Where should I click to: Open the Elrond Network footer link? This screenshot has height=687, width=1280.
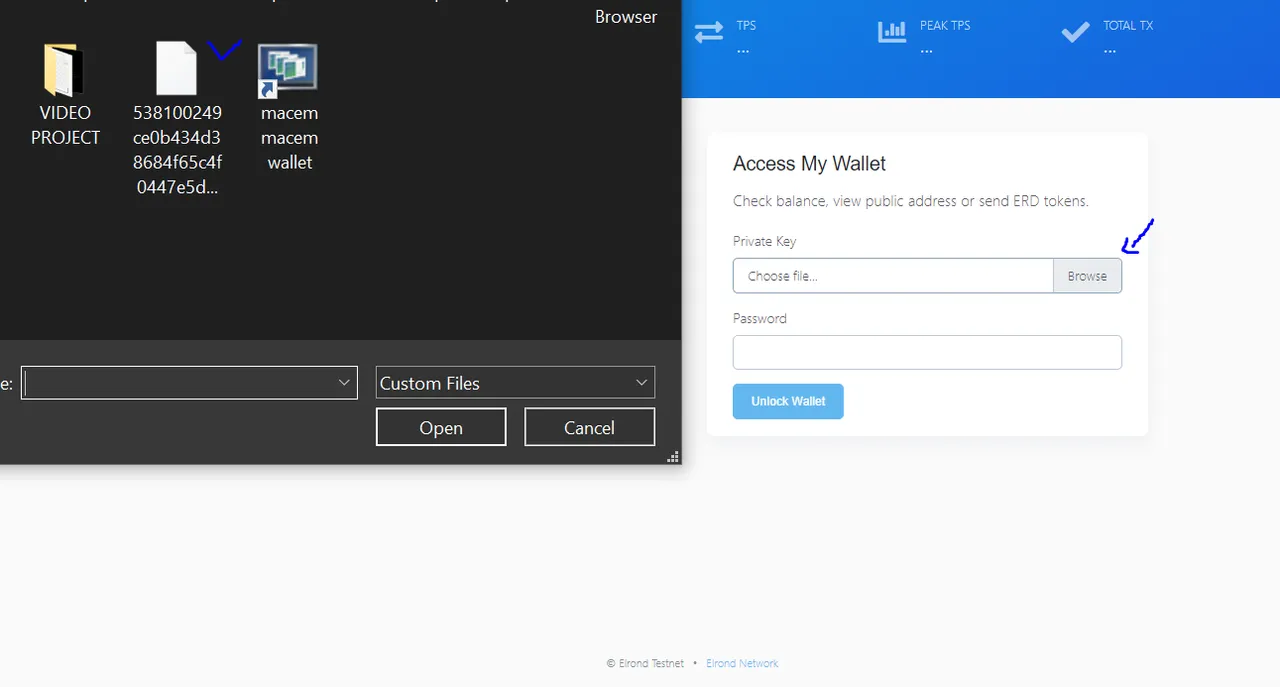point(742,663)
